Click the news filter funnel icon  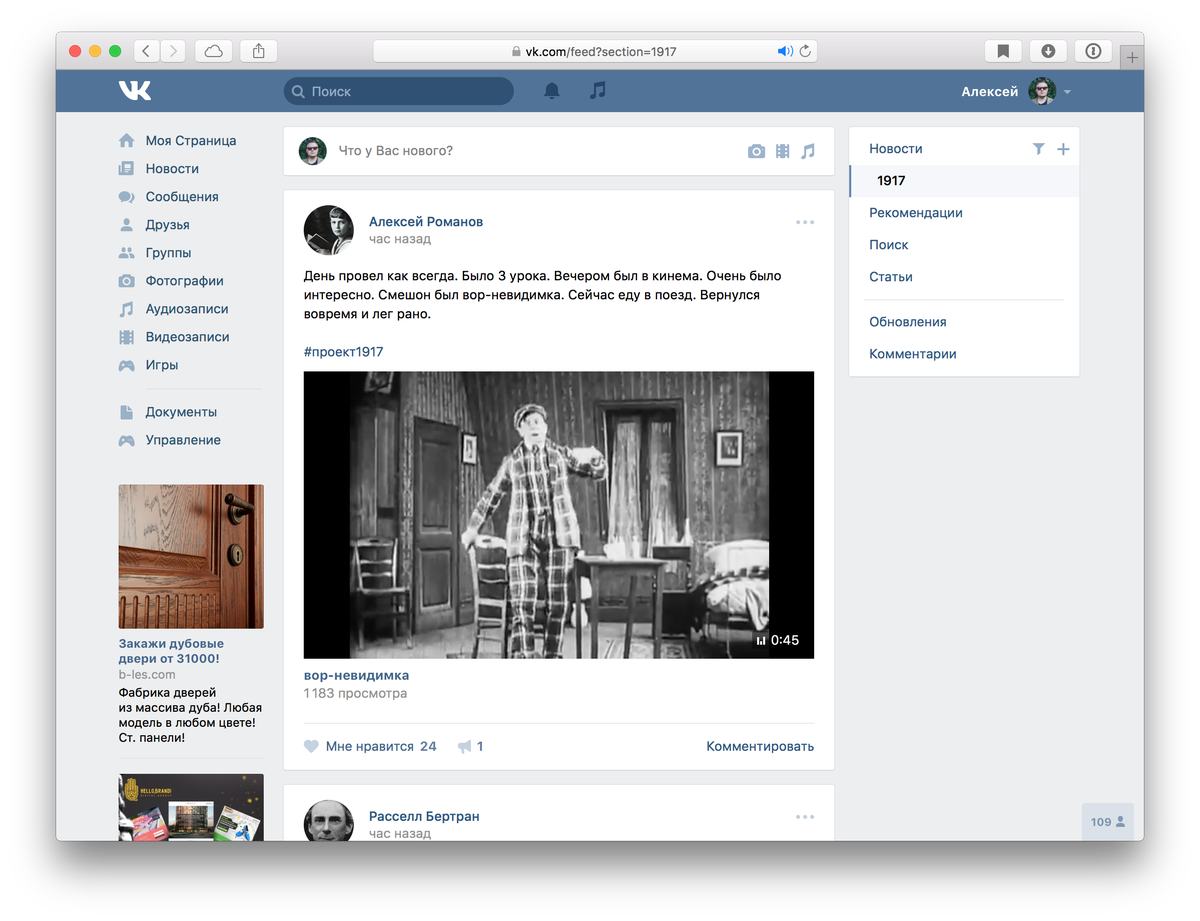pyautogui.click(x=1038, y=148)
